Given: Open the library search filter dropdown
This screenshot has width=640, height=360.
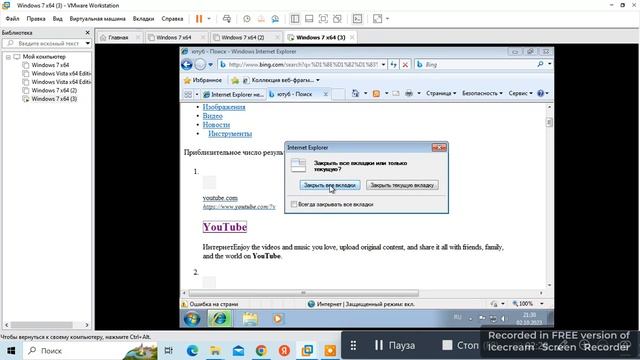Looking at the screenshot, I should [88, 43].
